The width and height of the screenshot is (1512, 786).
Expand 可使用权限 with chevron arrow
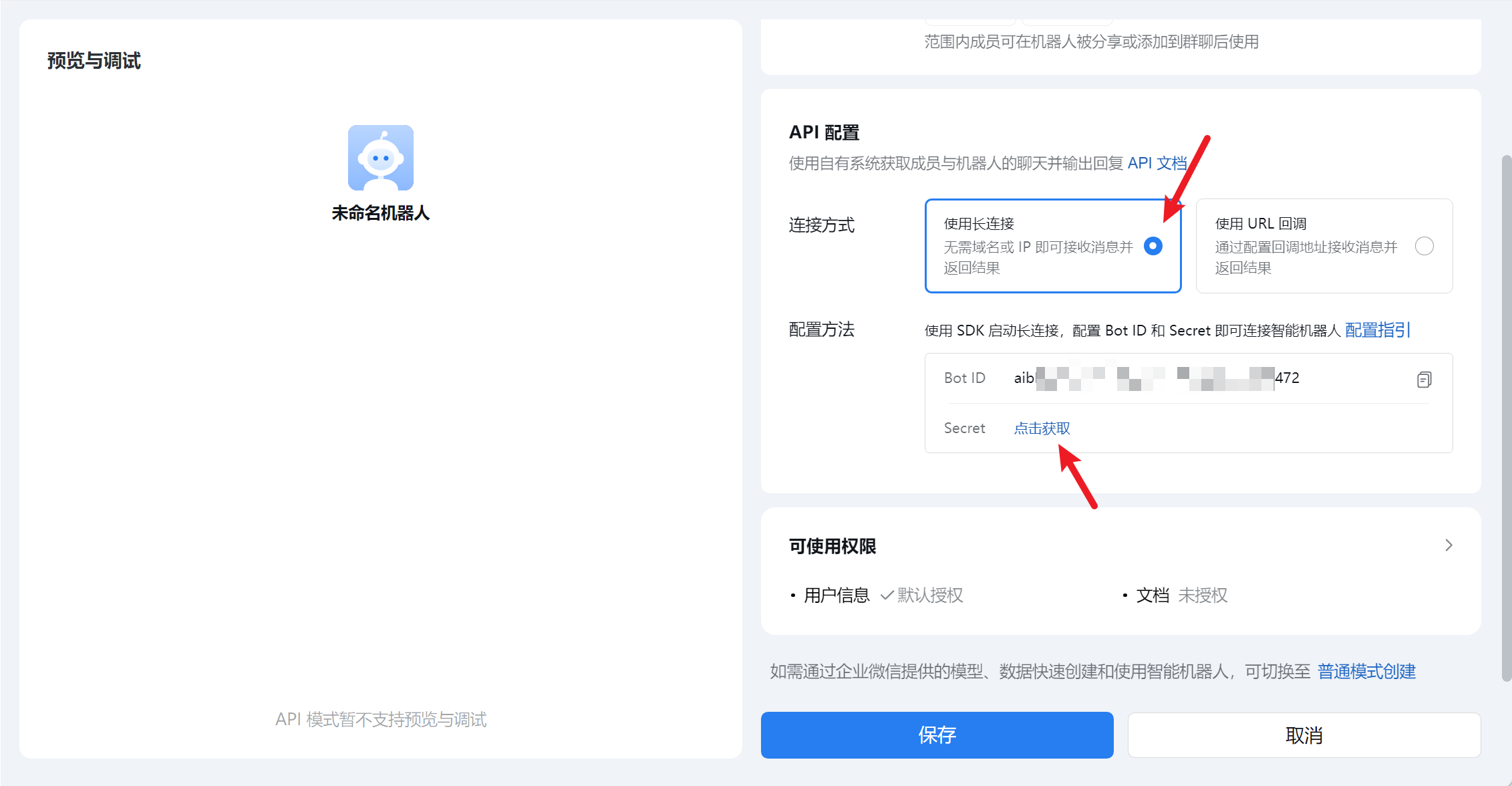(1448, 545)
